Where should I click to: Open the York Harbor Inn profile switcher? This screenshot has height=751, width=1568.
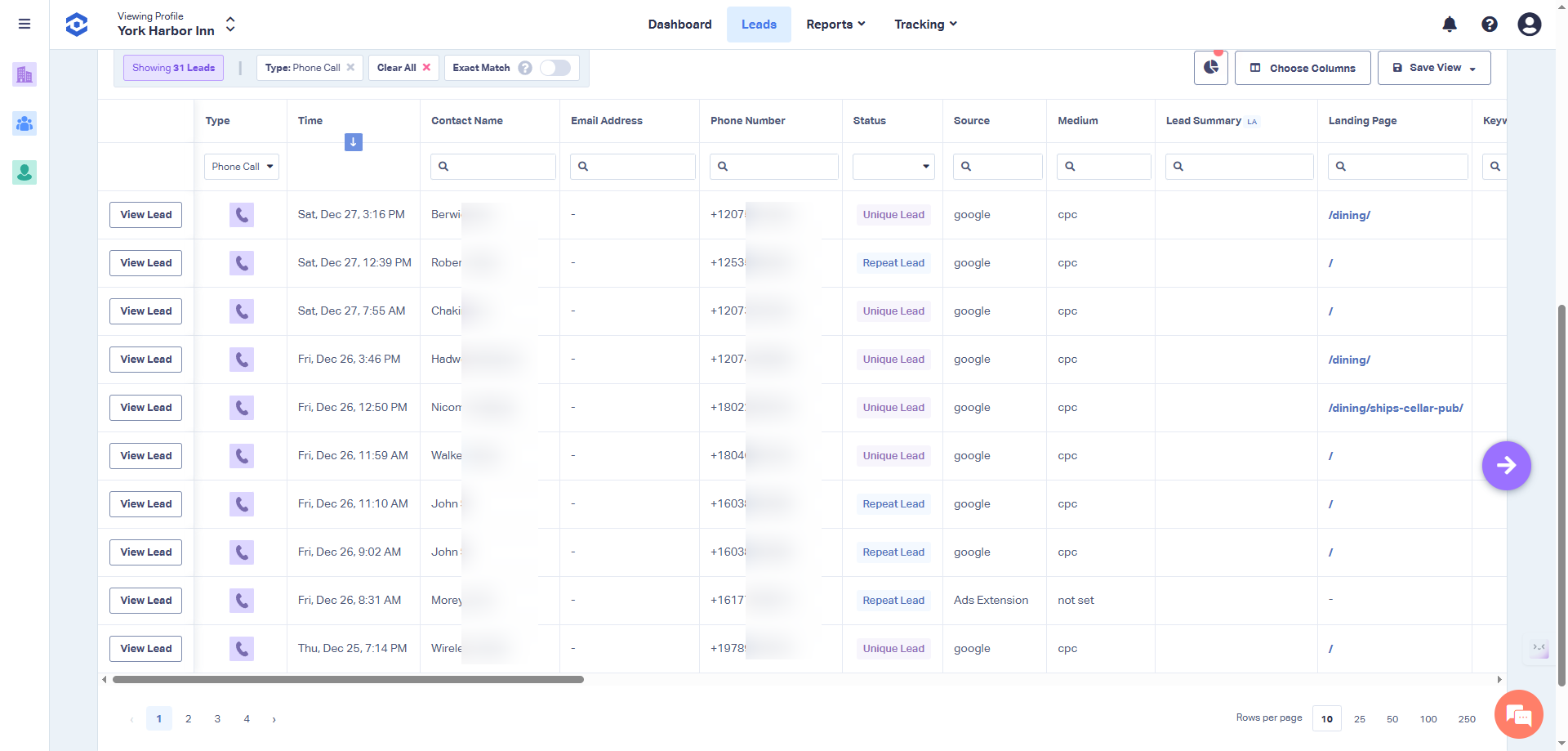click(231, 25)
